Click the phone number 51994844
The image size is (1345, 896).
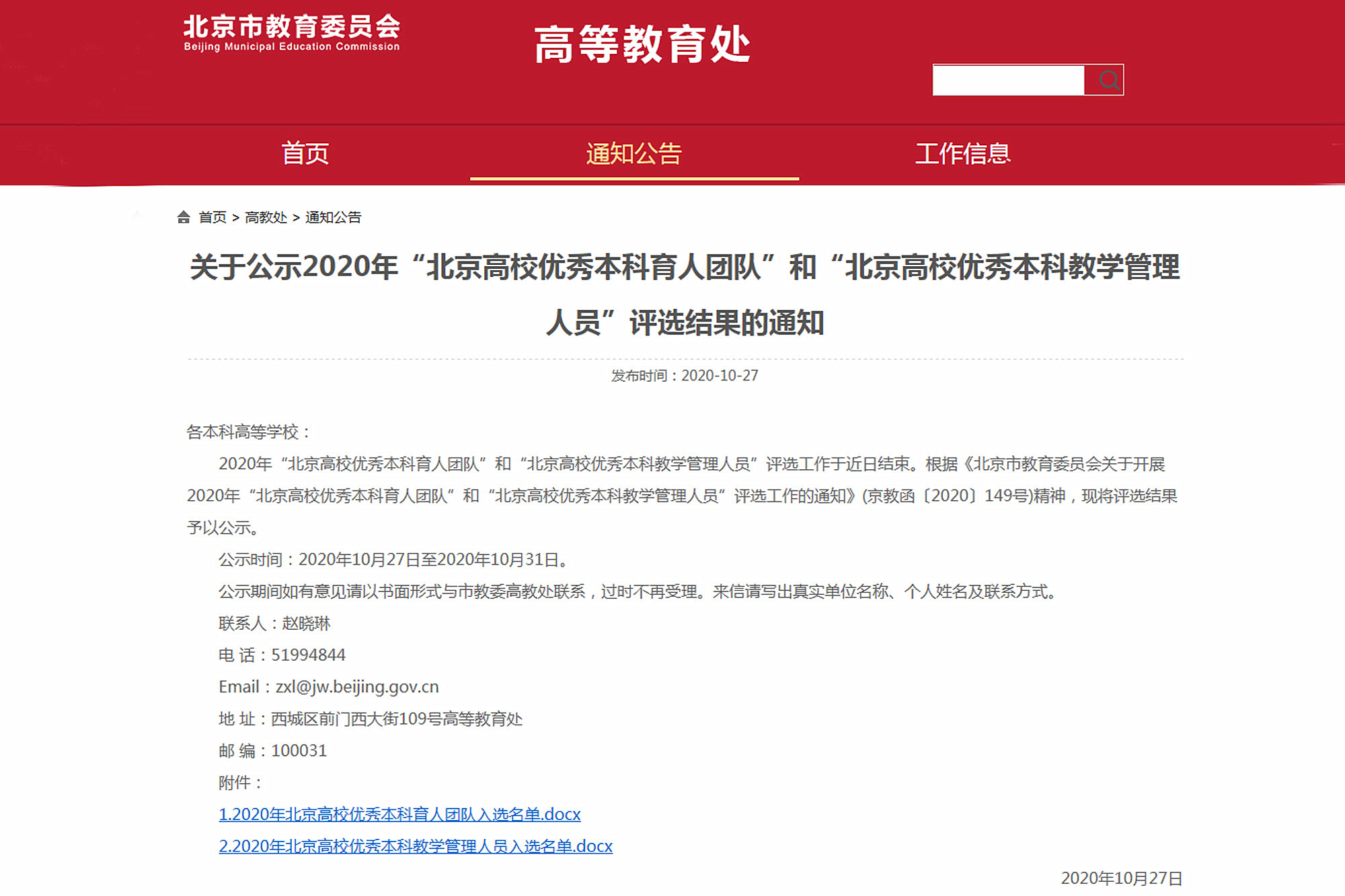point(309,655)
